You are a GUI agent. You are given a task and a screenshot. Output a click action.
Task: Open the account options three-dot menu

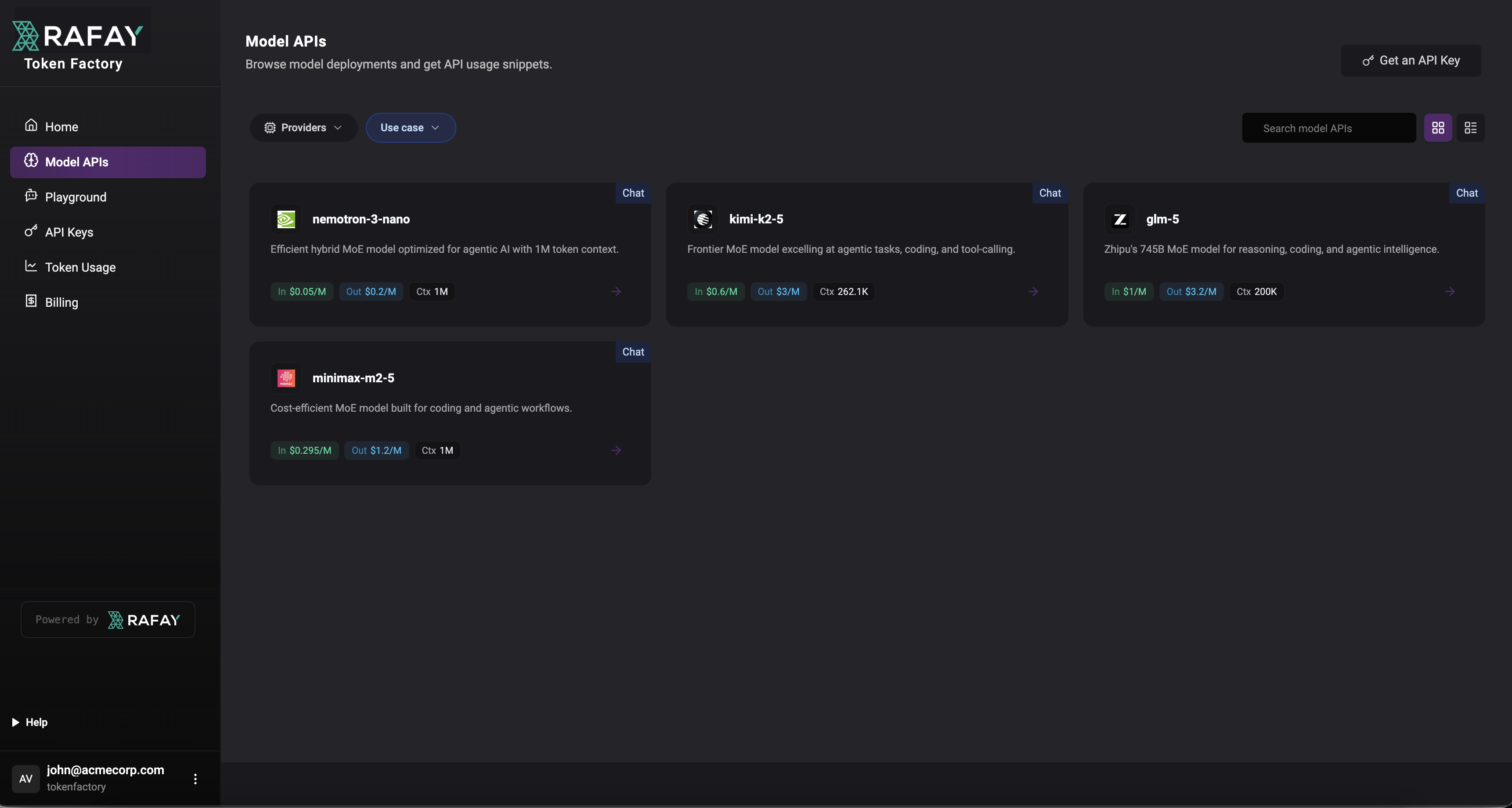click(x=195, y=779)
